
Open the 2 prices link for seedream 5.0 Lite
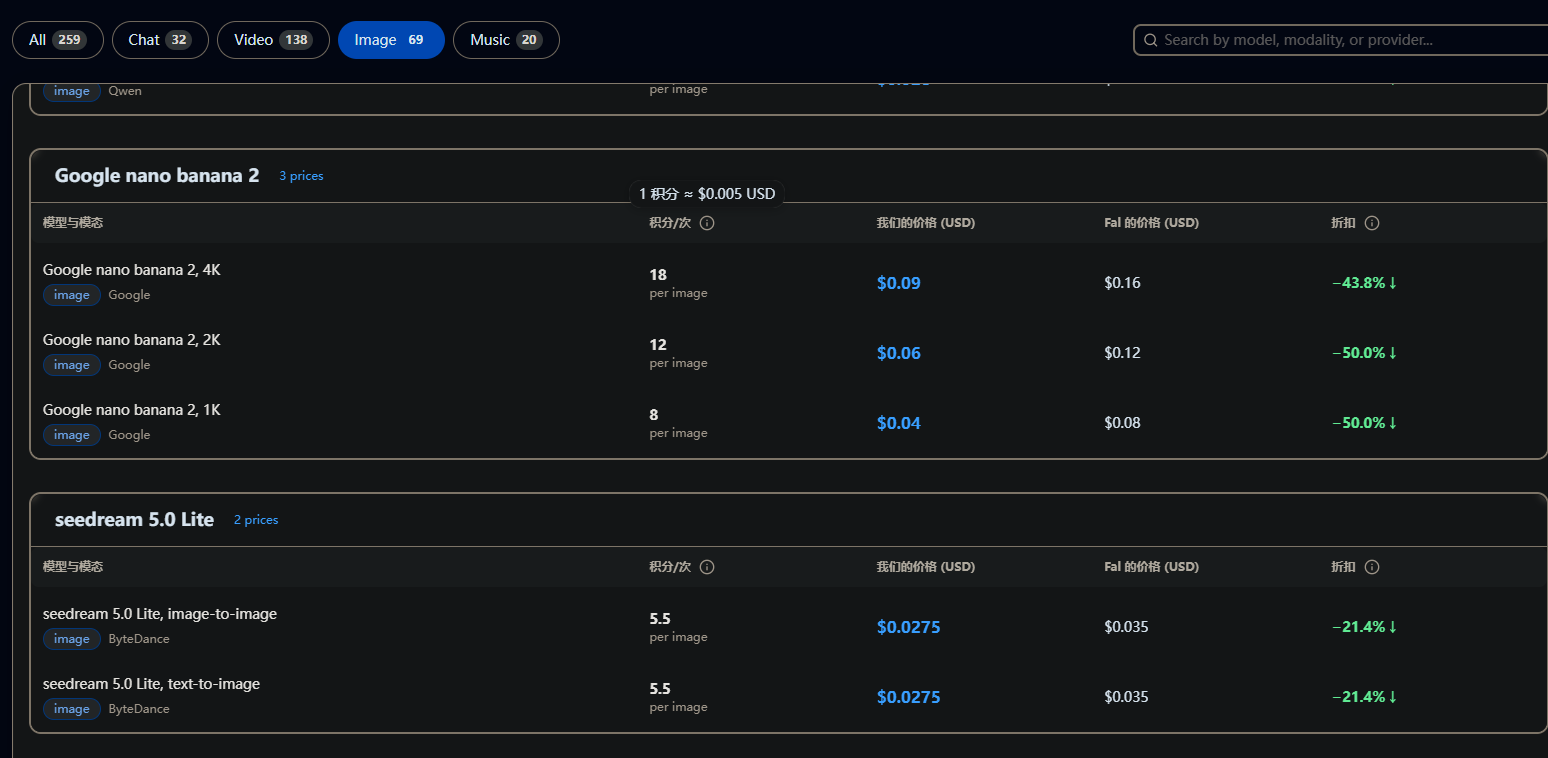coord(256,520)
